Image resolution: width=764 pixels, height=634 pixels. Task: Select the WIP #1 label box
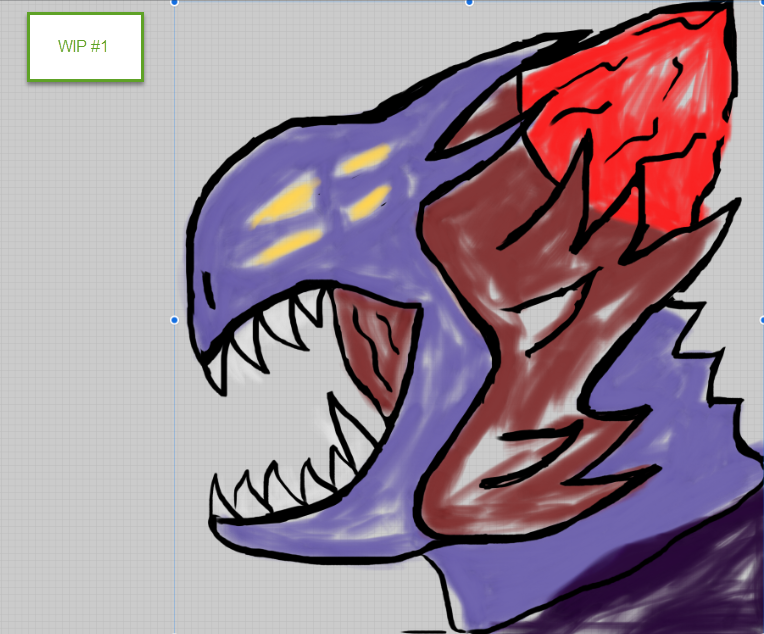pyautogui.click(x=85, y=47)
